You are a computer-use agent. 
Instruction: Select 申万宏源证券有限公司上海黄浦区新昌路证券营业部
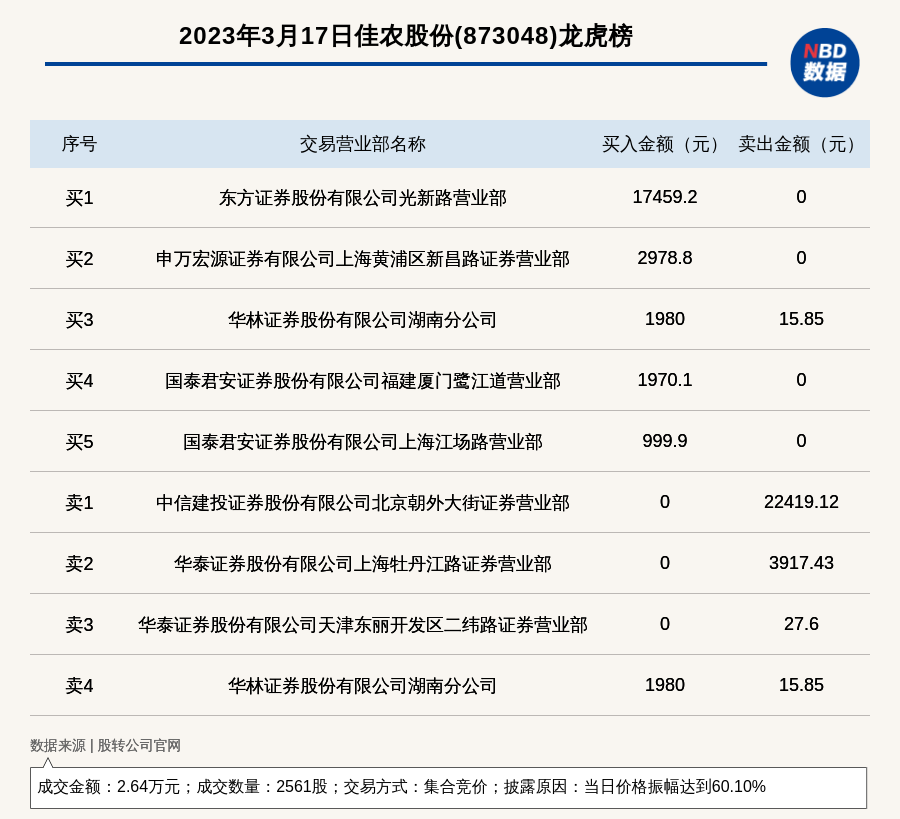tap(362, 259)
